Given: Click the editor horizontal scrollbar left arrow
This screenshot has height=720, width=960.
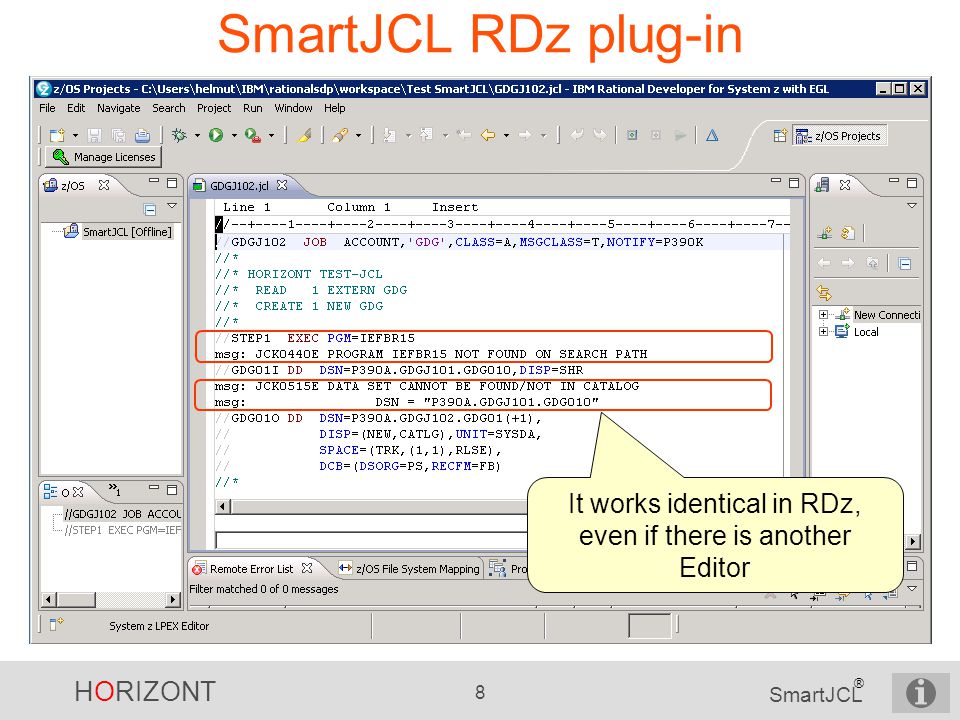Looking at the screenshot, I should click(222, 506).
